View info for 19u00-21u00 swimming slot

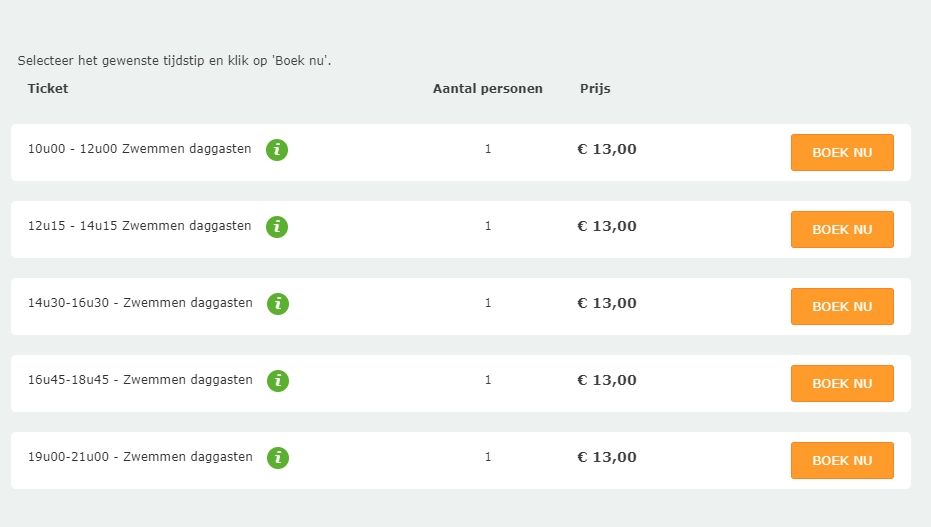[278, 458]
